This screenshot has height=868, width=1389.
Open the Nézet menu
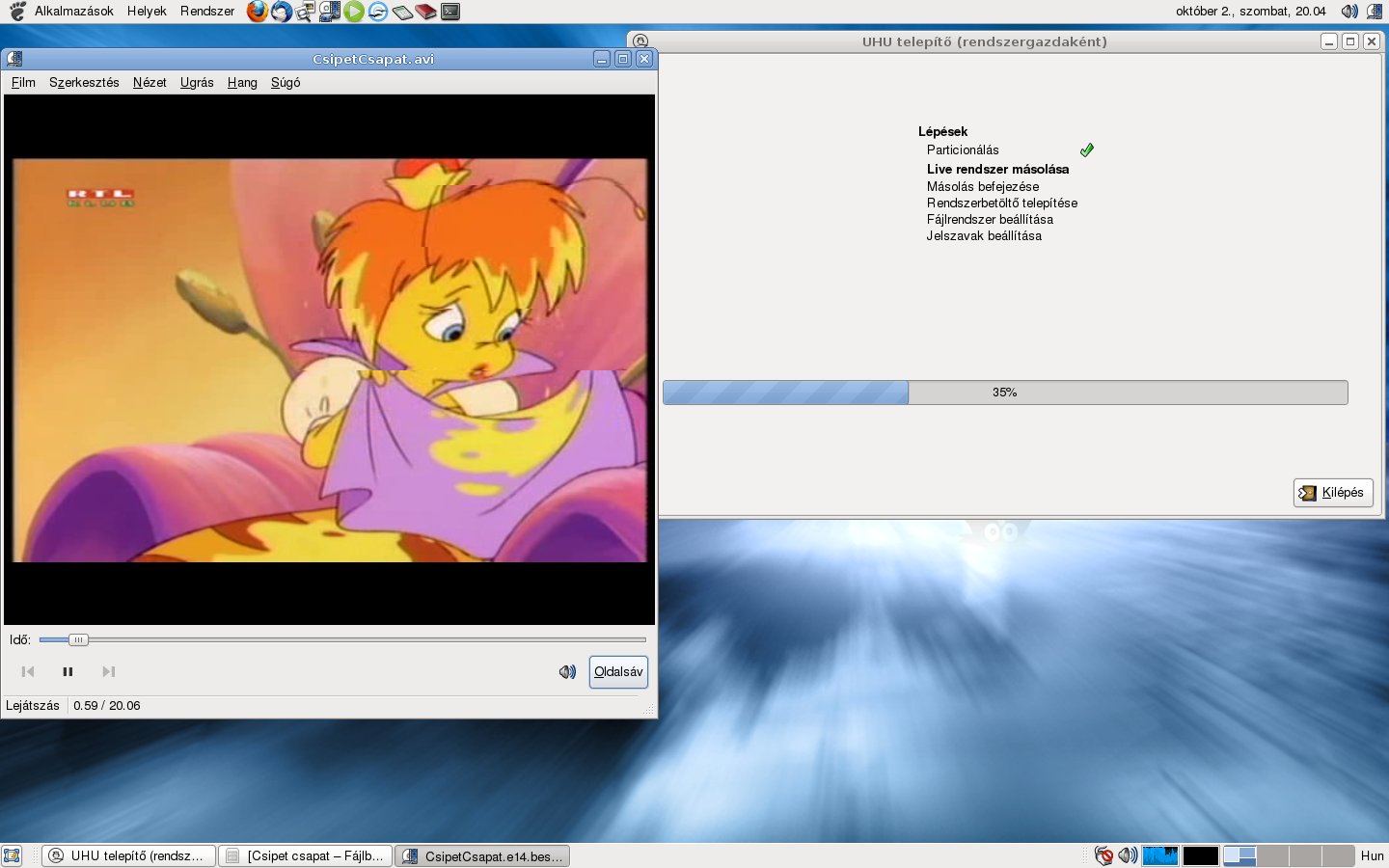coord(150,82)
